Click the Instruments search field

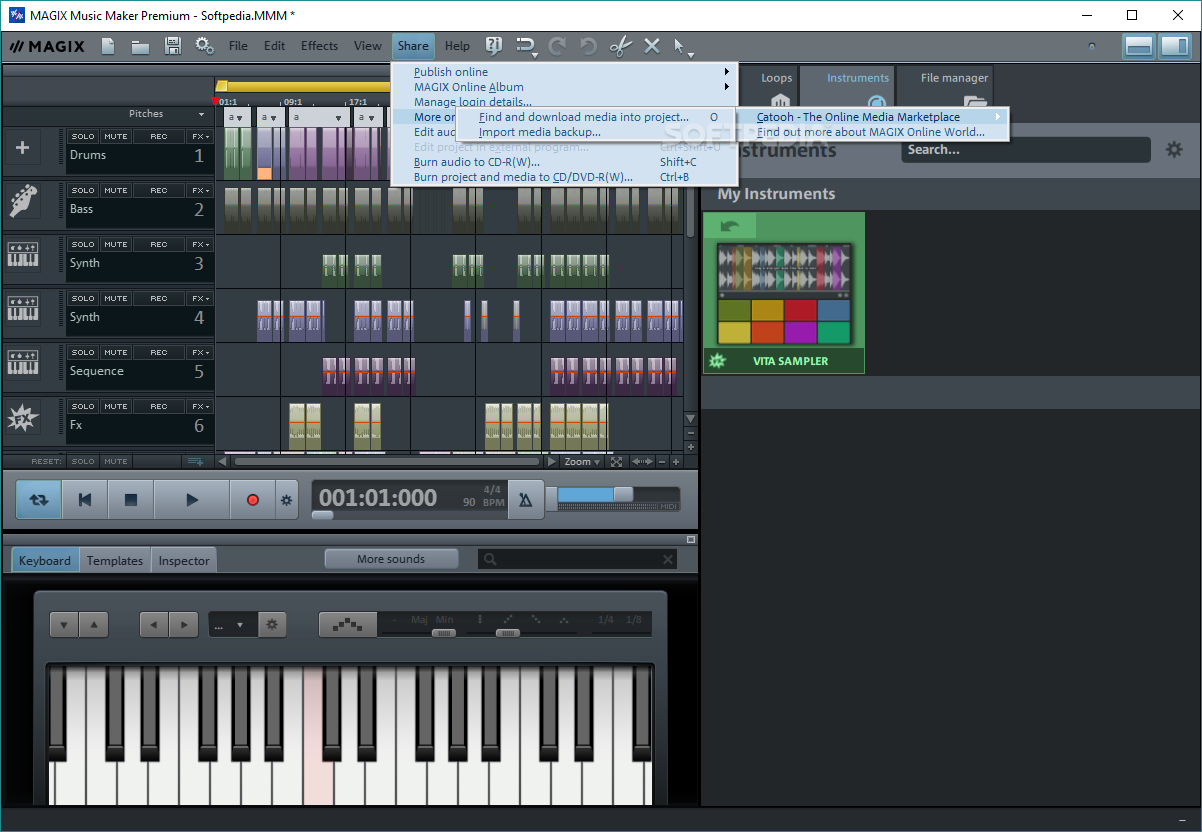[1026, 150]
